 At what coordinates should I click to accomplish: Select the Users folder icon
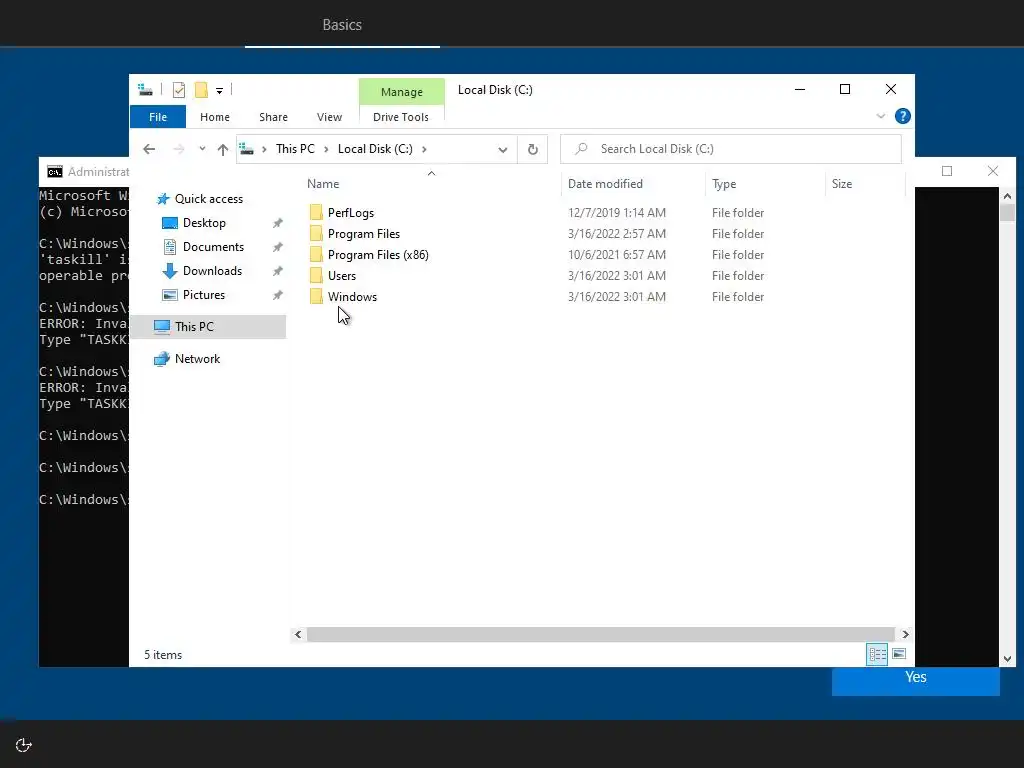(316, 275)
